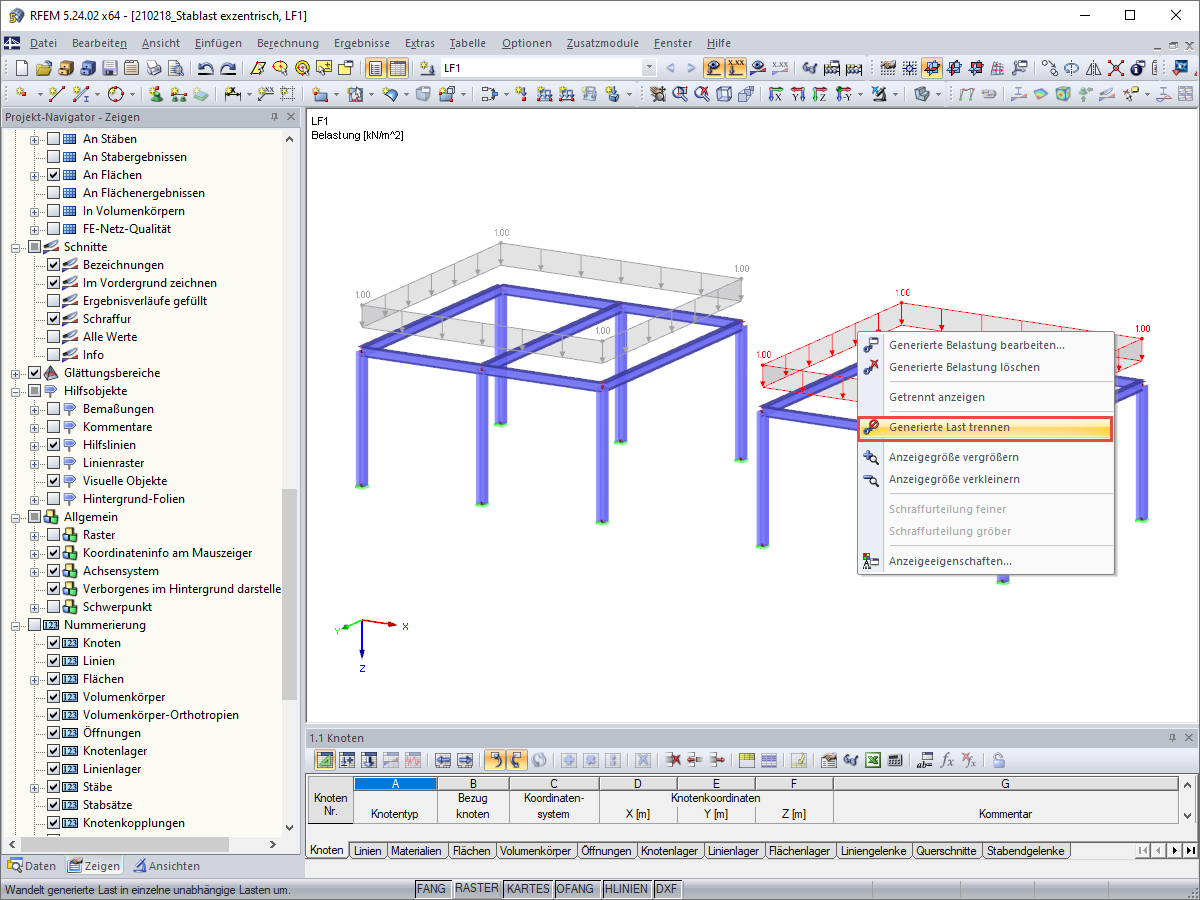Collapse the Allgemein tree node
Image resolution: width=1200 pixels, height=900 pixels.
[16, 517]
